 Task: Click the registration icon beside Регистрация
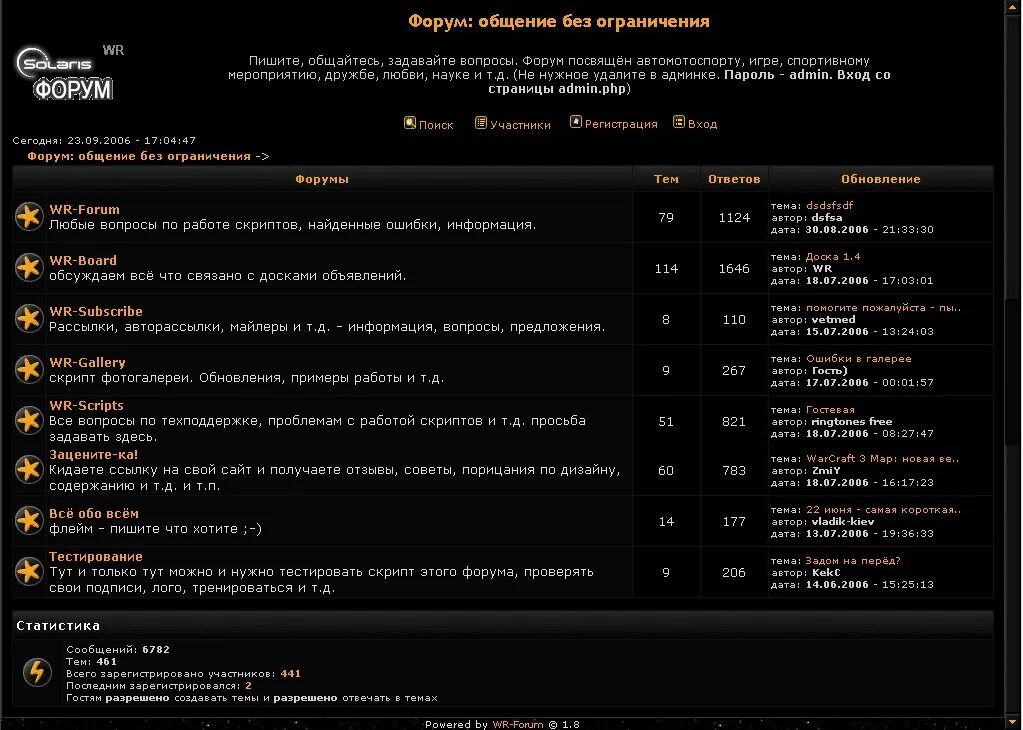[x=575, y=122]
